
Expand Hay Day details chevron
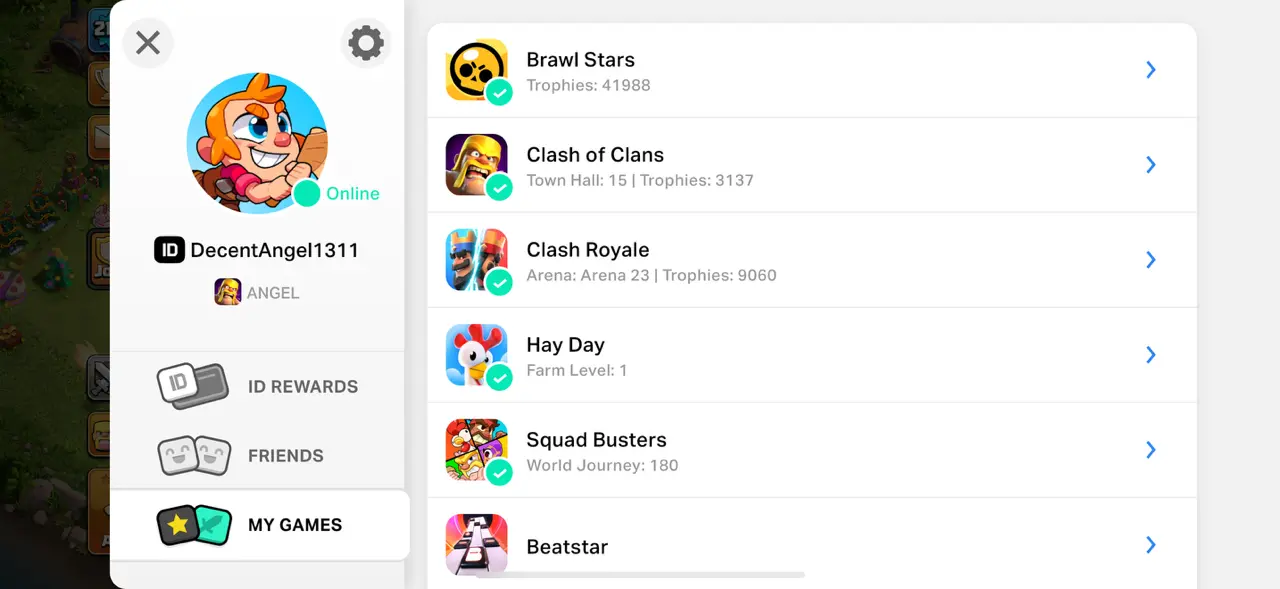1151,354
